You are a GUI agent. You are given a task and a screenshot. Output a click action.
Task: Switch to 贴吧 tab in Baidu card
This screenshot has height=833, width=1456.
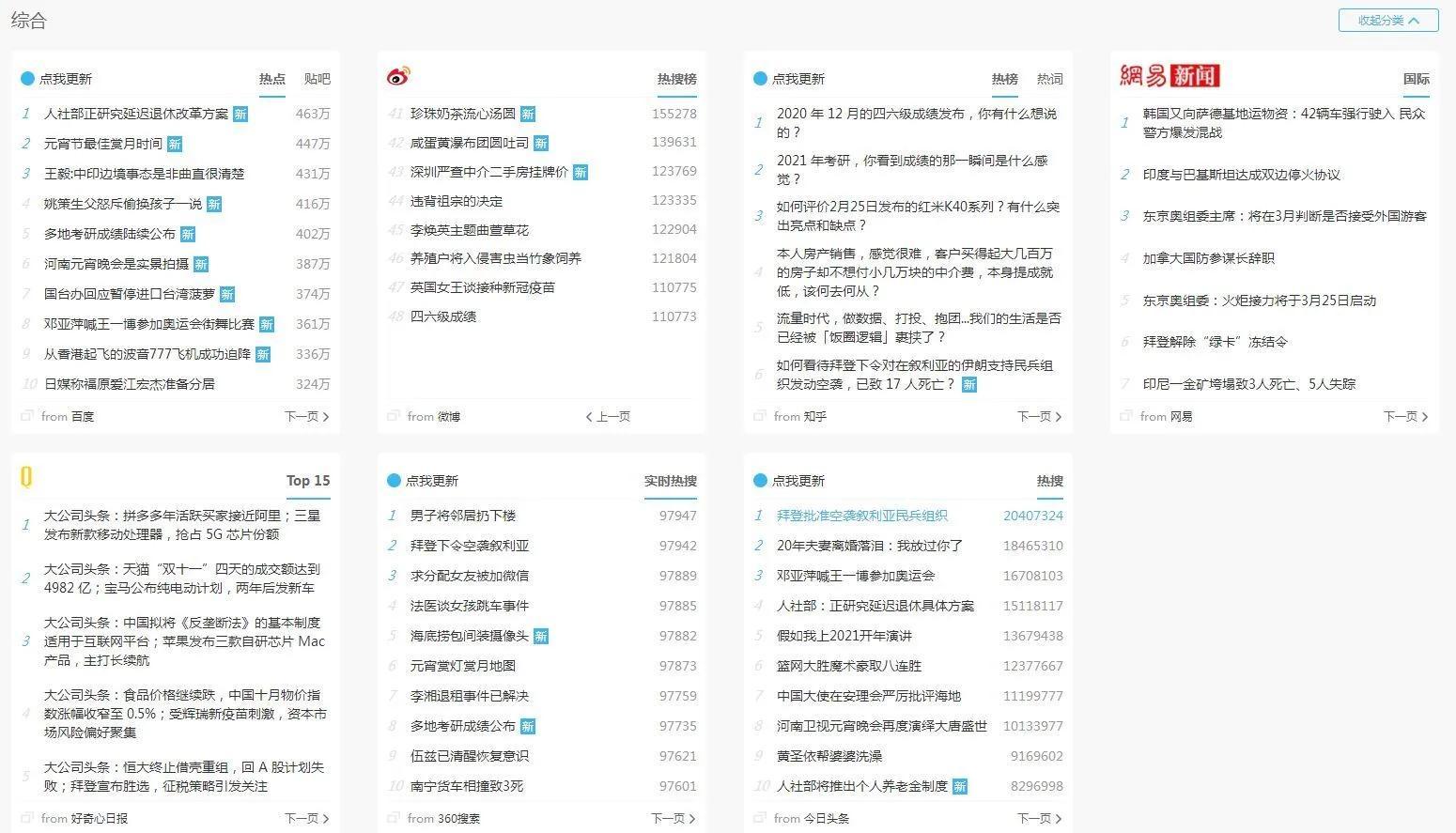[x=318, y=79]
